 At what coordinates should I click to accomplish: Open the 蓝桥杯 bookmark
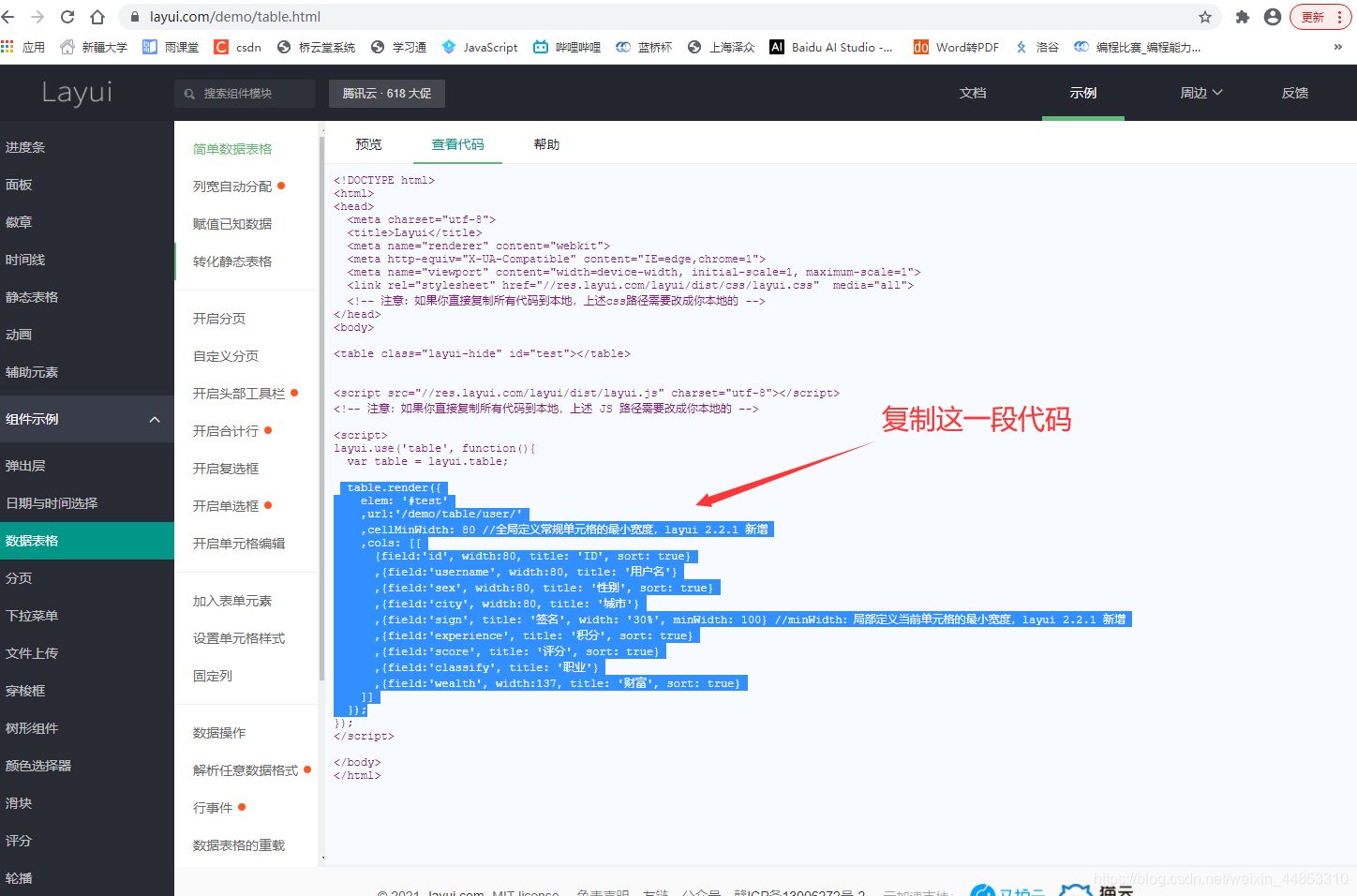644,47
